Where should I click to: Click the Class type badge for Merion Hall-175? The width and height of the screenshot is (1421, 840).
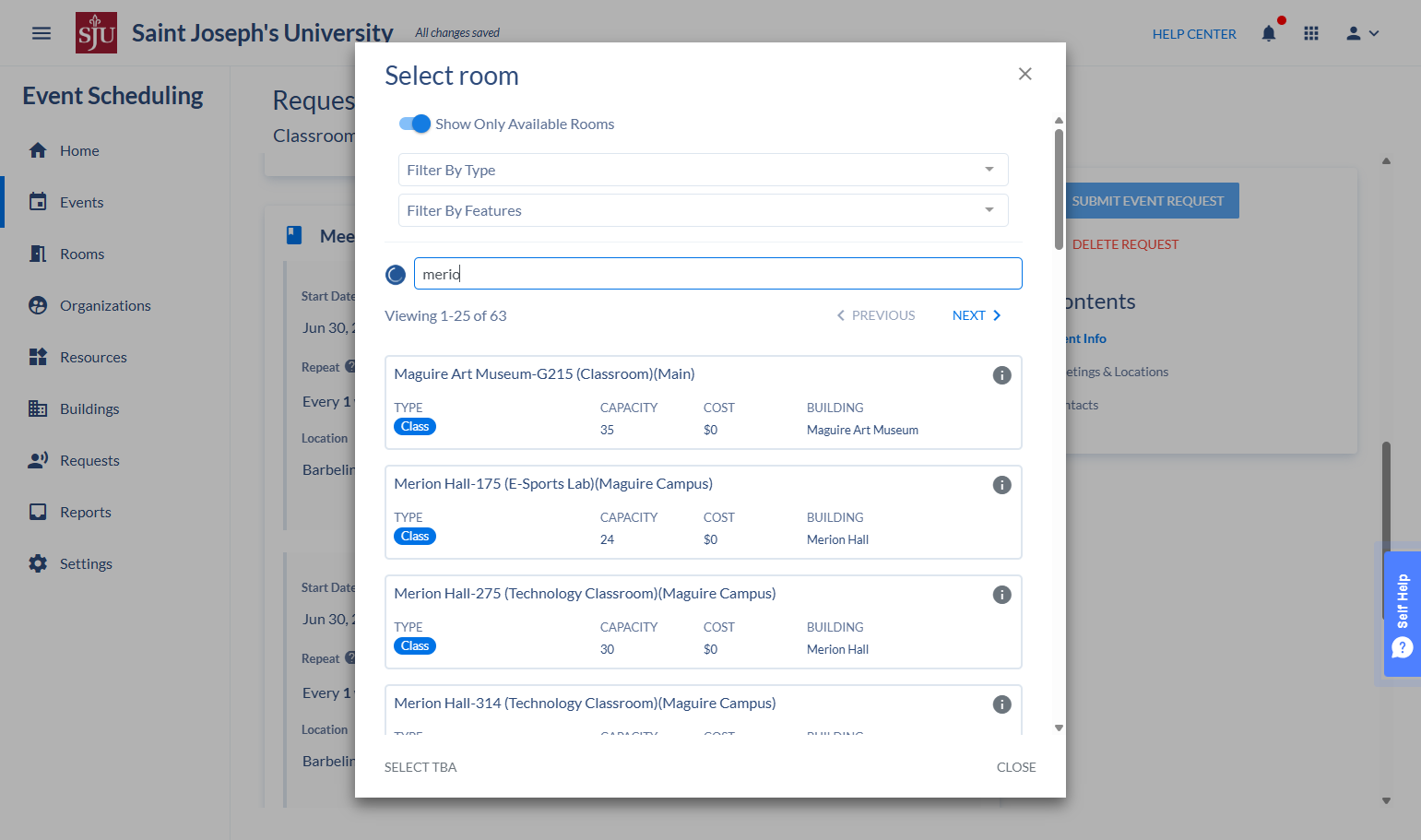(x=415, y=537)
